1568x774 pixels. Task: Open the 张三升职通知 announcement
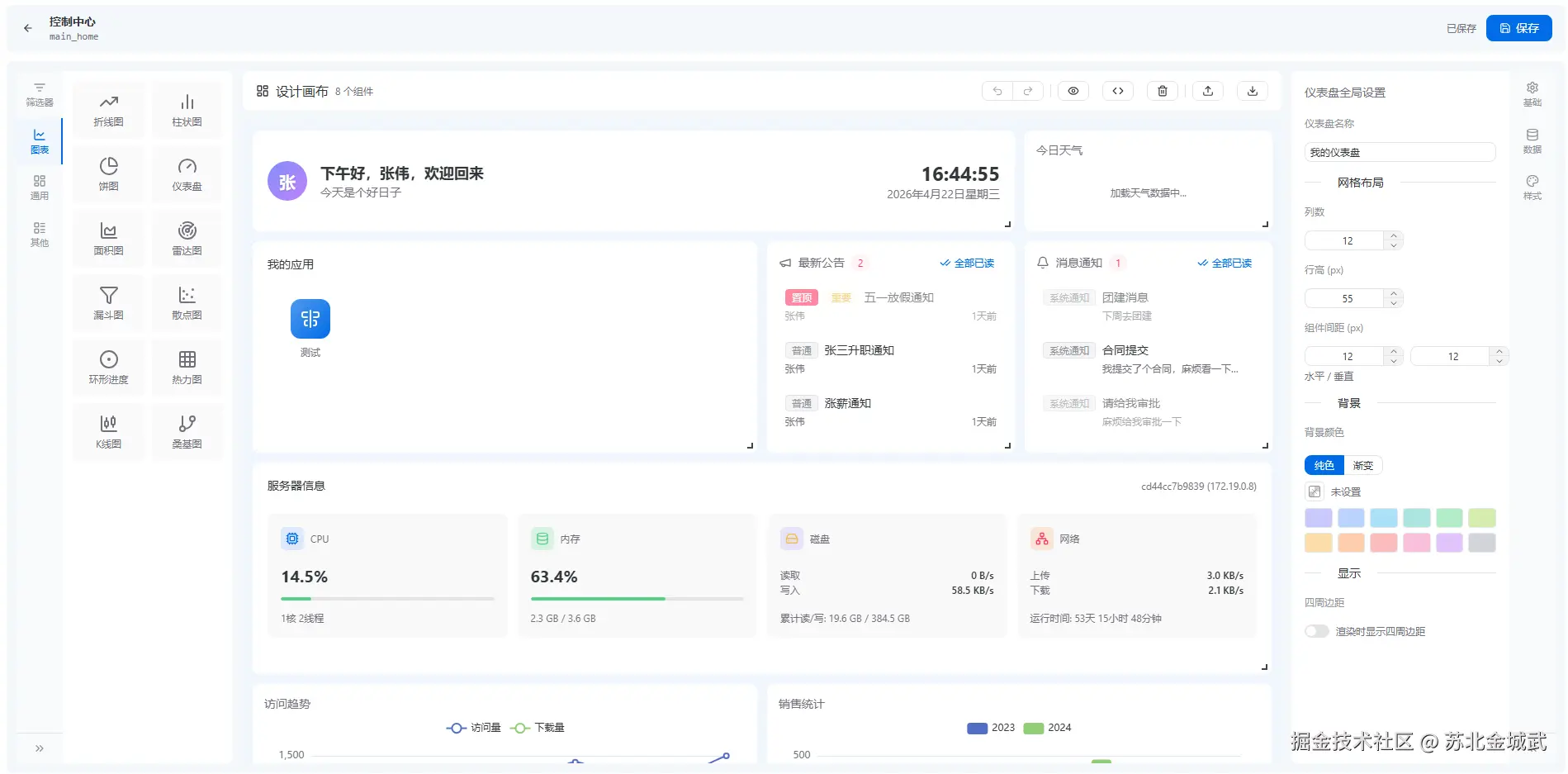859,350
